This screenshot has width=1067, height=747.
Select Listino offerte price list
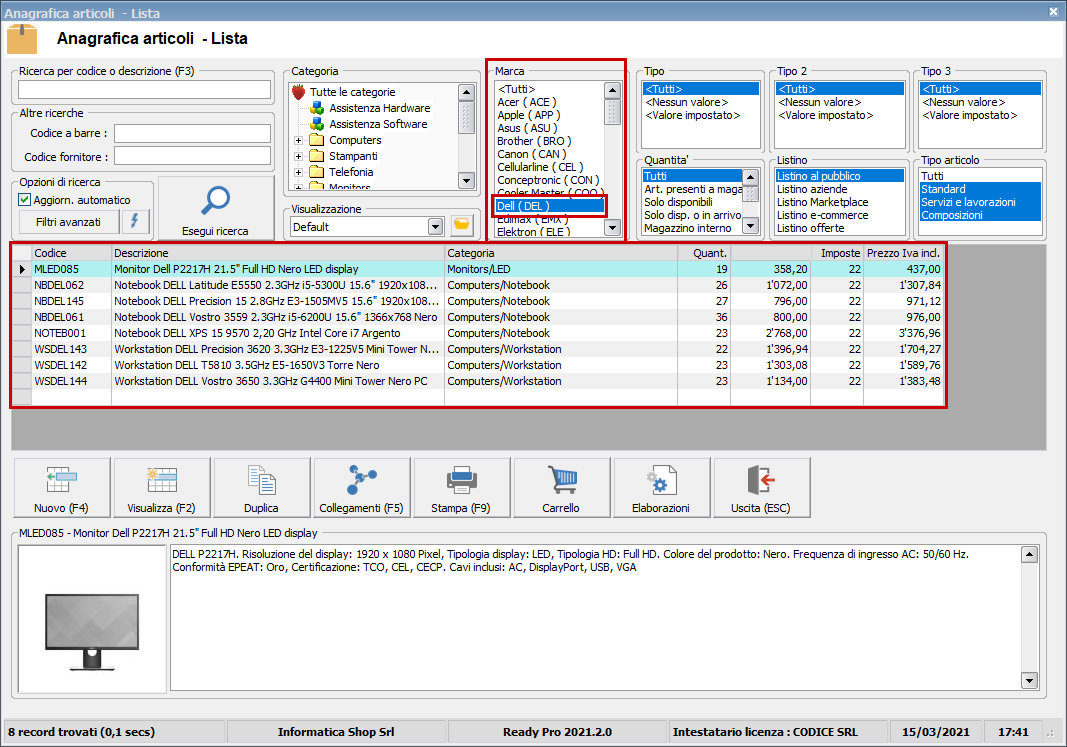point(810,228)
